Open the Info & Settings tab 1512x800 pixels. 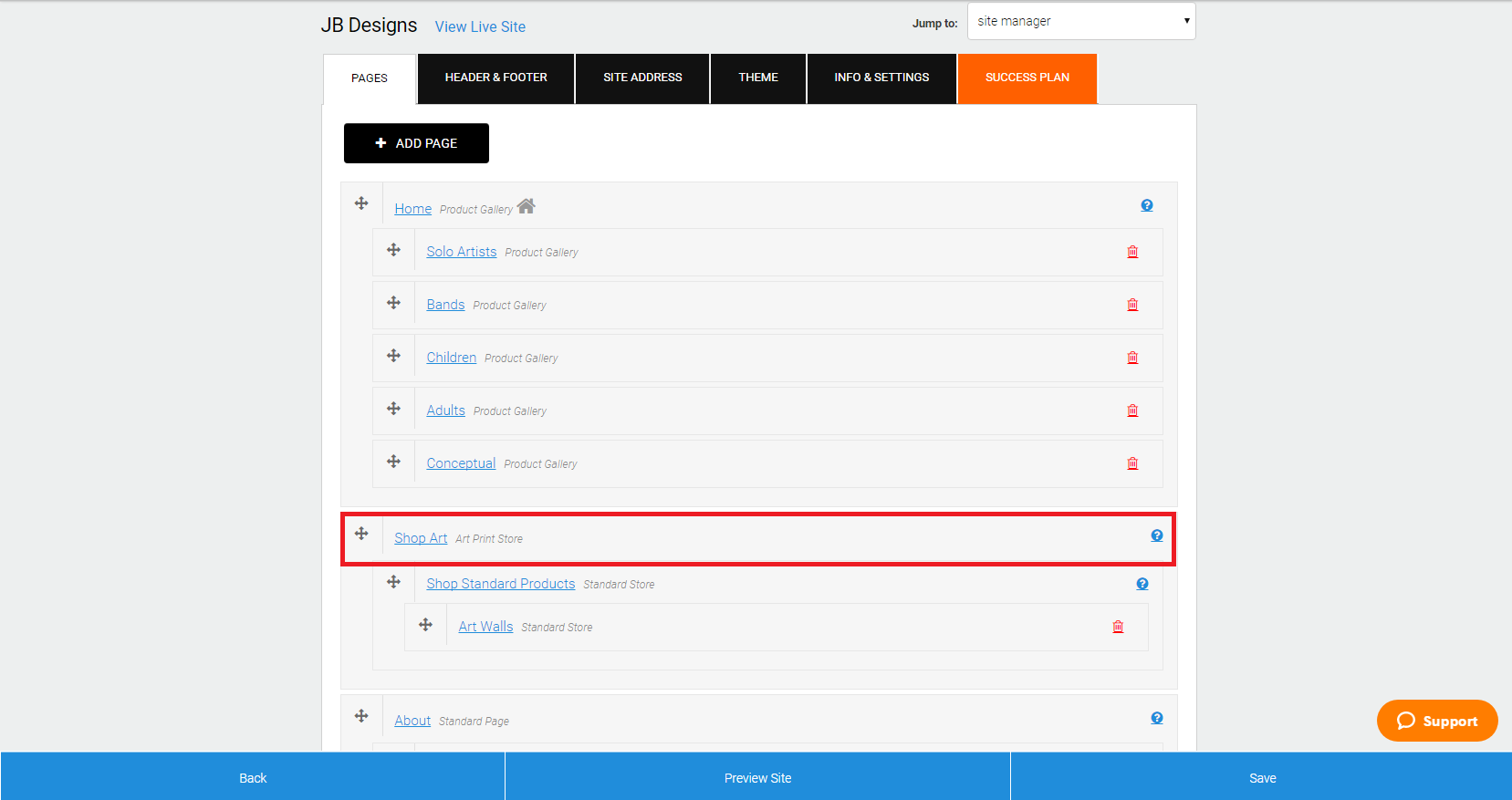881,78
